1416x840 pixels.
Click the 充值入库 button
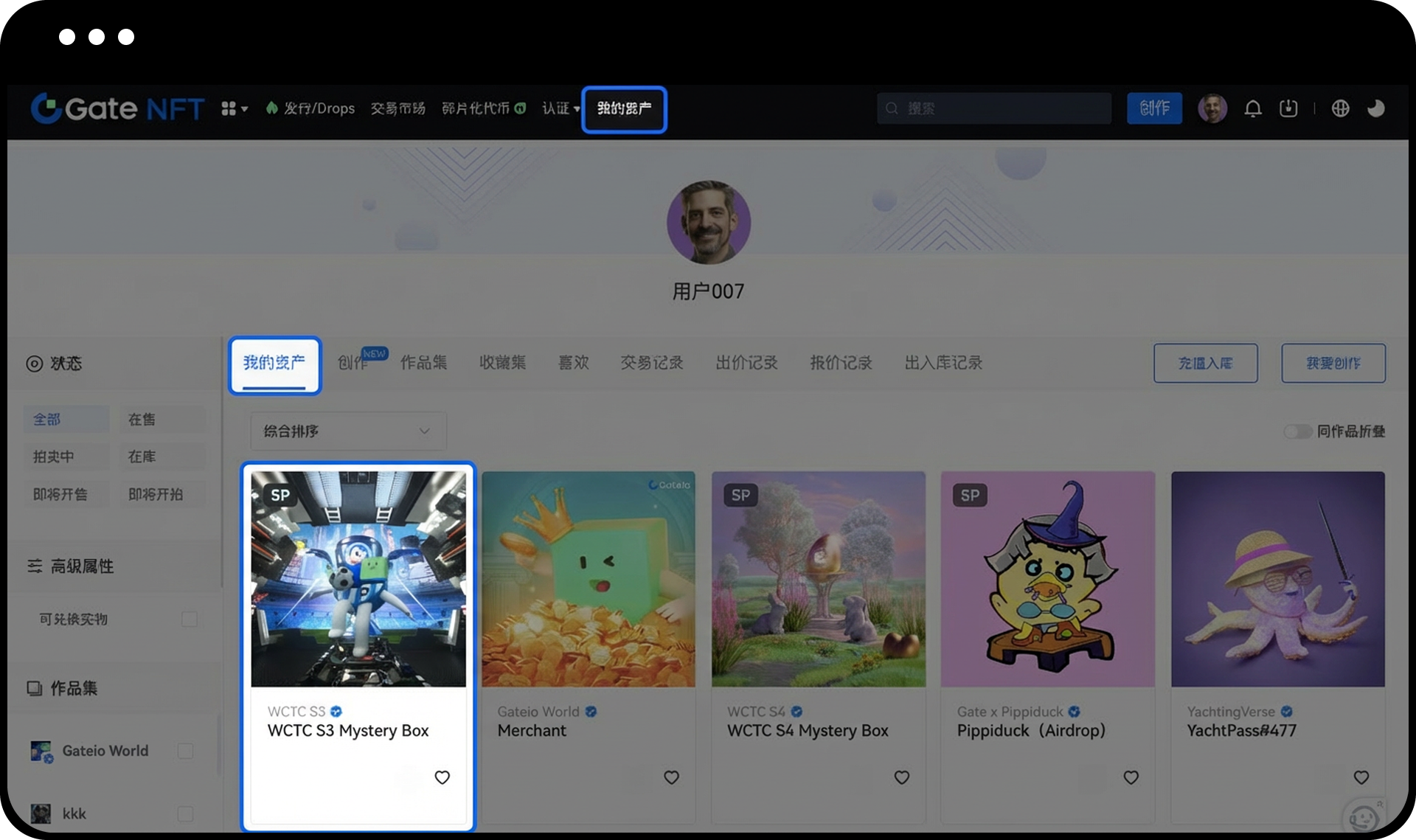tap(1205, 363)
